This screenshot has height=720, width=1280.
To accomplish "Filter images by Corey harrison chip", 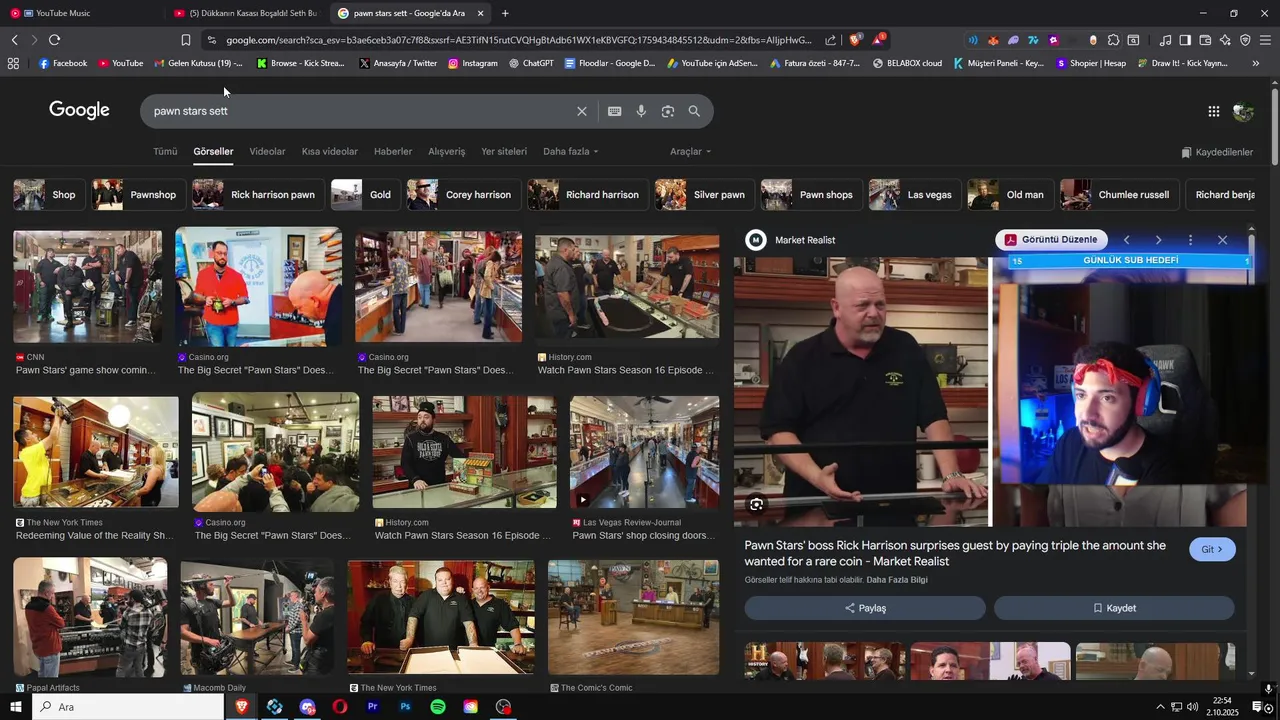I will tap(463, 195).
